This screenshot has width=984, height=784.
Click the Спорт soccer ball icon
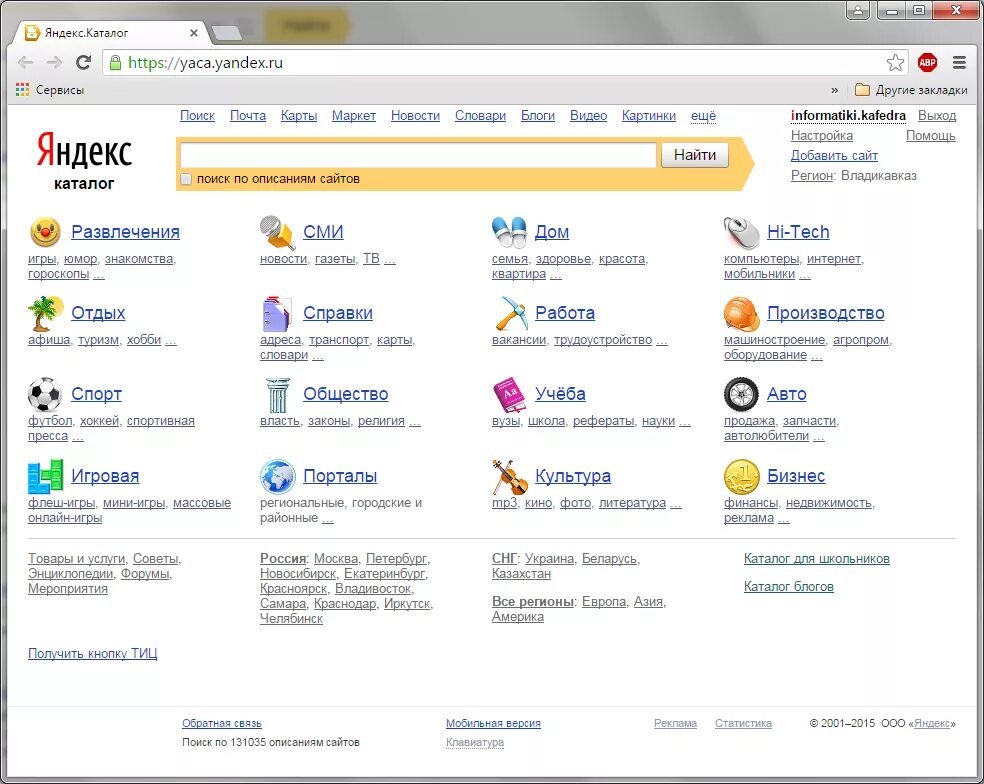click(x=45, y=394)
